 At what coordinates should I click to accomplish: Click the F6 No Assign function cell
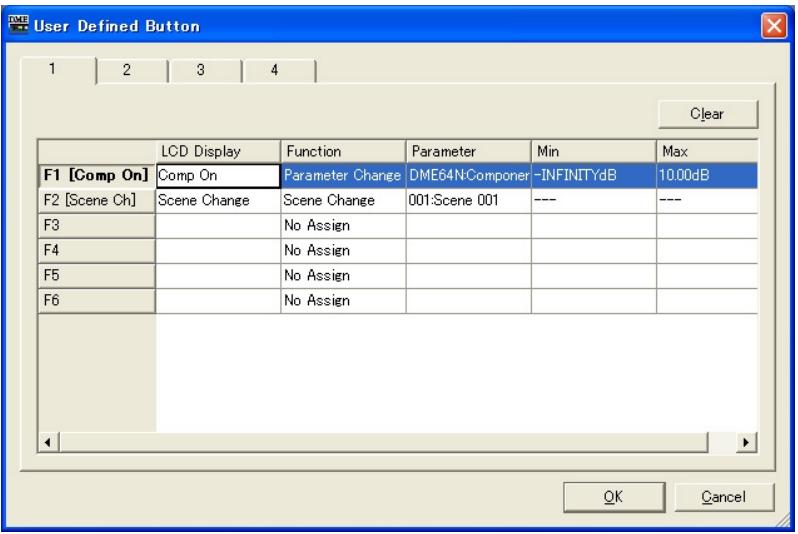[x=344, y=300]
